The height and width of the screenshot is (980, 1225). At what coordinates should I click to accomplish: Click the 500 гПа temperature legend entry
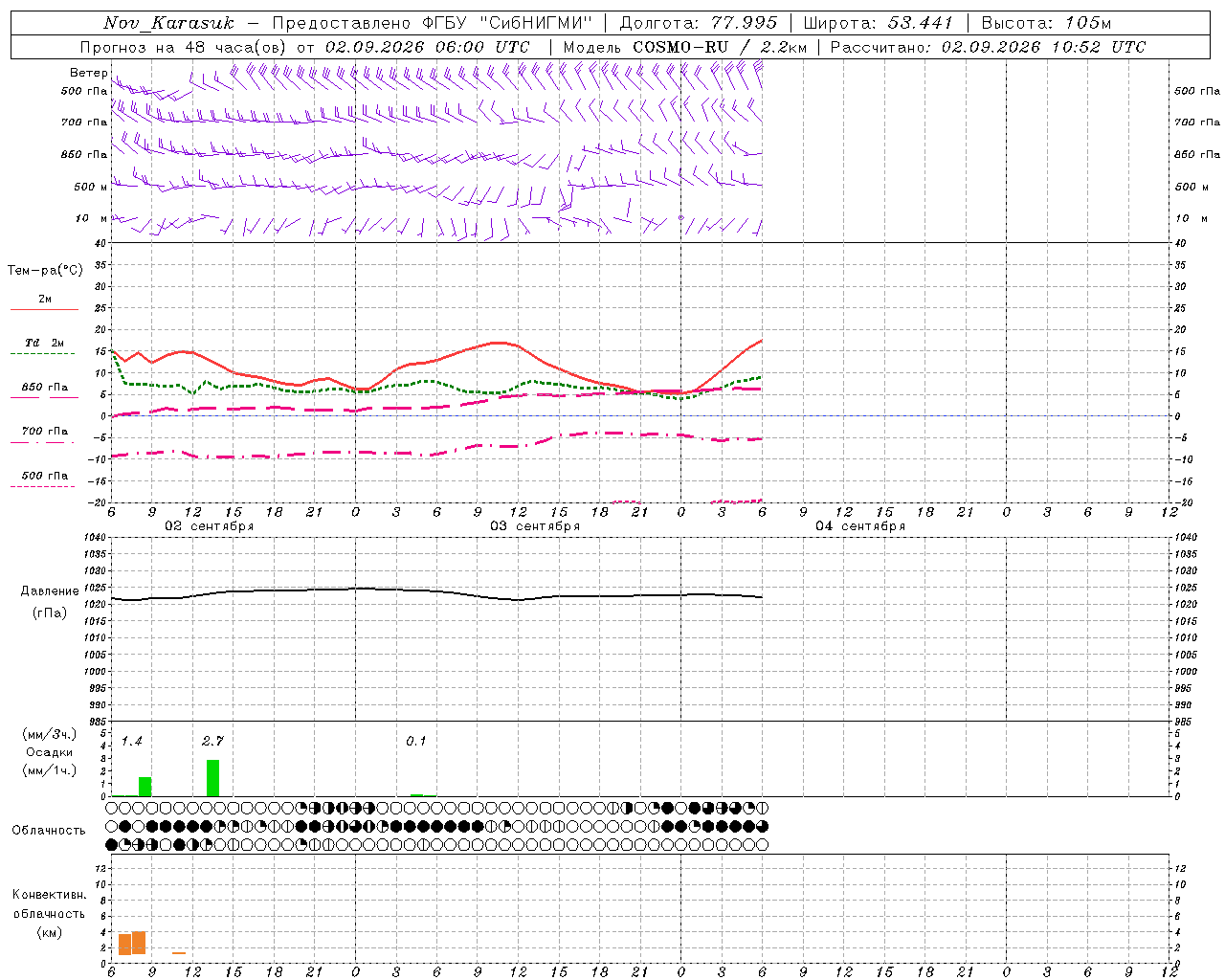tap(44, 479)
